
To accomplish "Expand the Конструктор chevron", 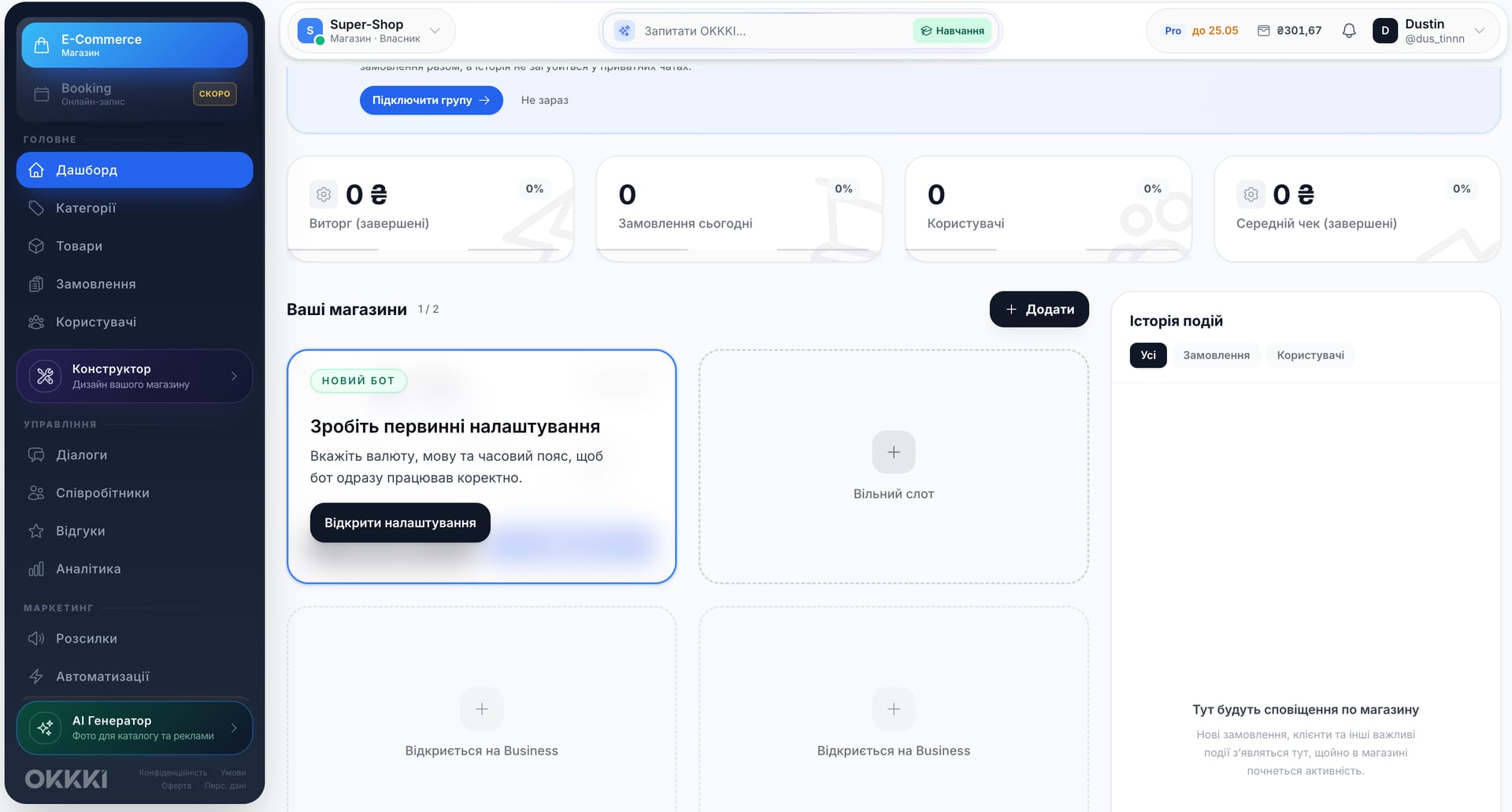I will coord(234,376).
